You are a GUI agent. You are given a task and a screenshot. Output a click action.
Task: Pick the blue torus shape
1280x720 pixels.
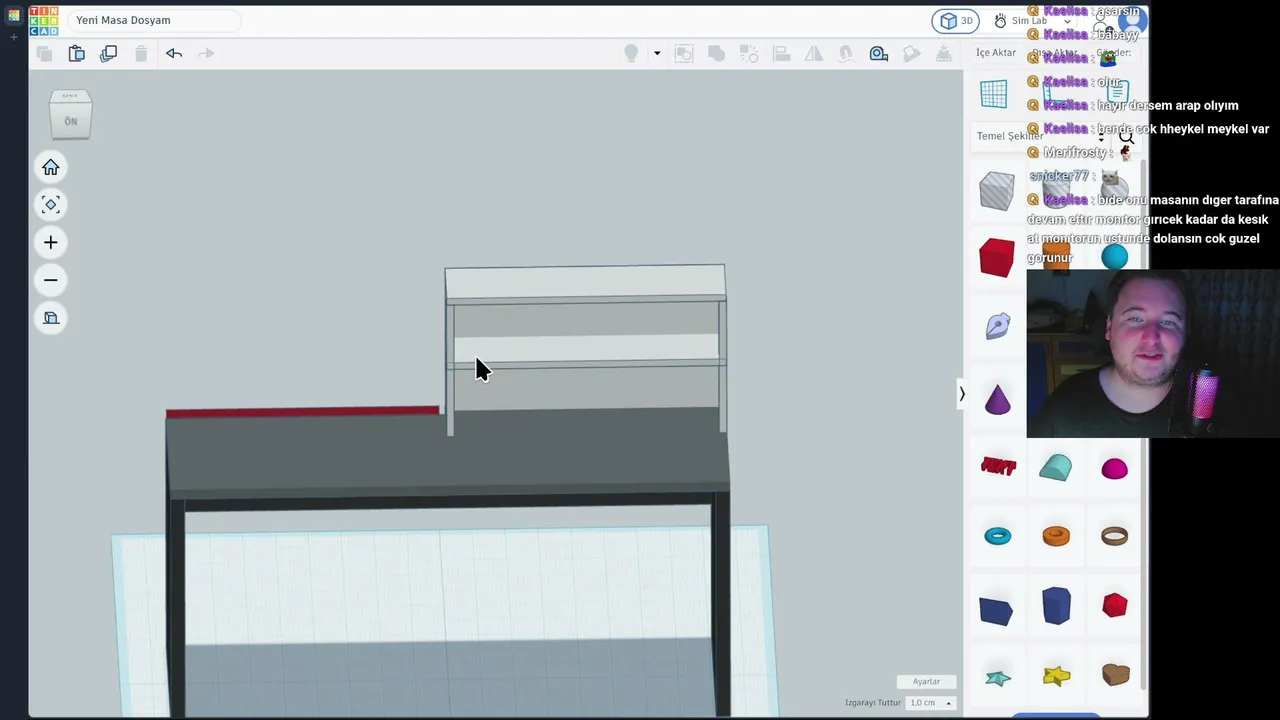coord(998,536)
